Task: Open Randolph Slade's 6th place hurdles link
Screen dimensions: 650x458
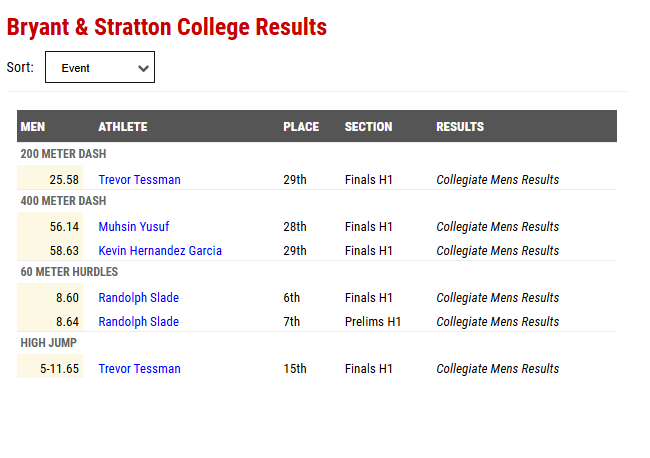Action: [138, 298]
